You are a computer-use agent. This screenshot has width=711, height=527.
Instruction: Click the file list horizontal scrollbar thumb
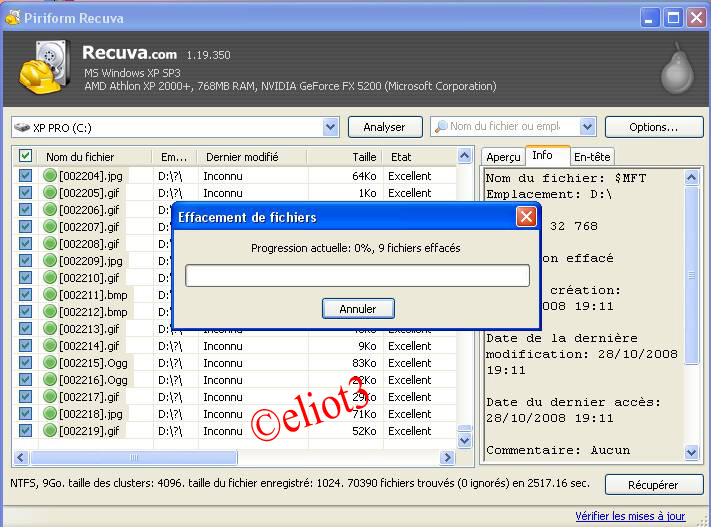(x=134, y=457)
